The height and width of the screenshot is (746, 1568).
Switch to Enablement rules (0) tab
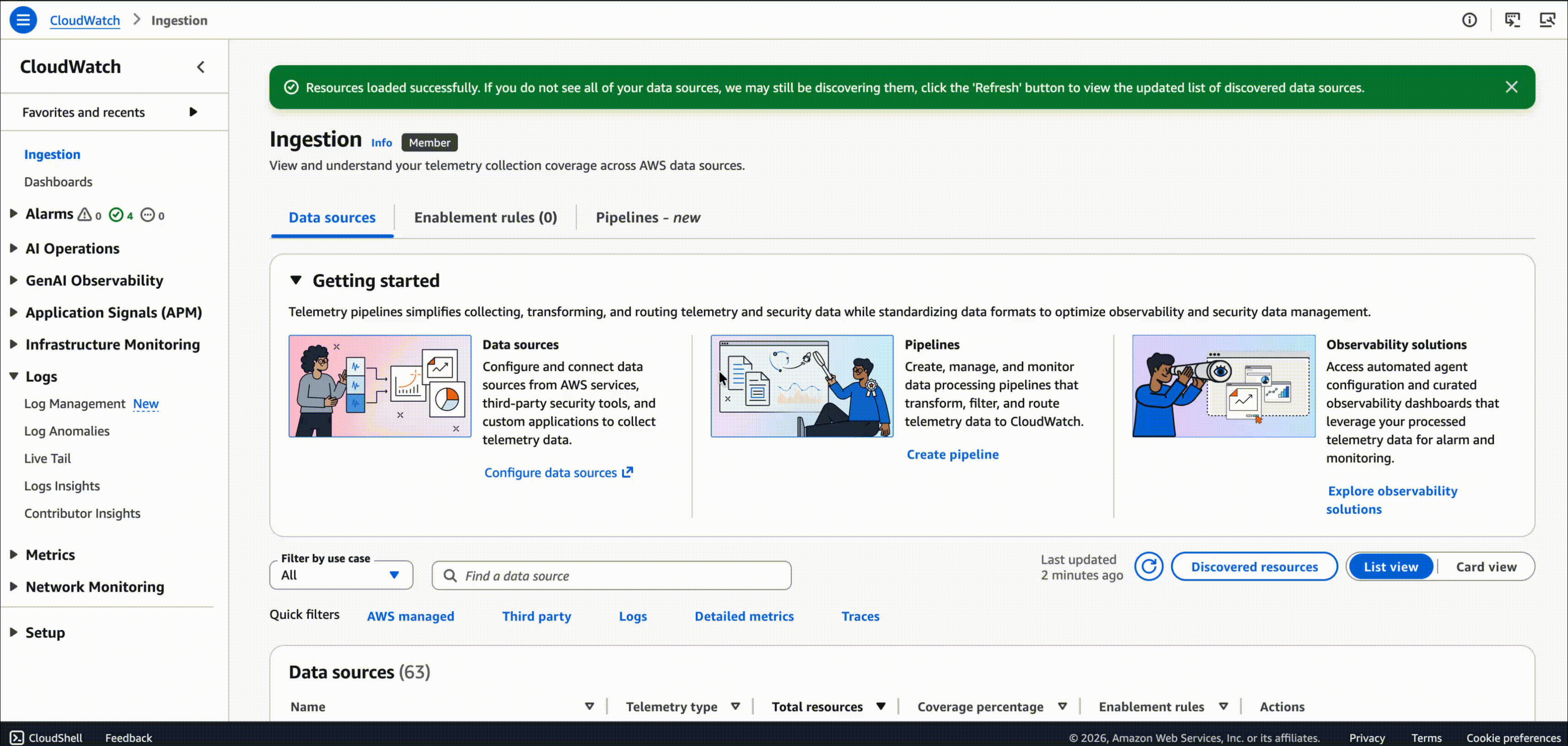point(485,217)
